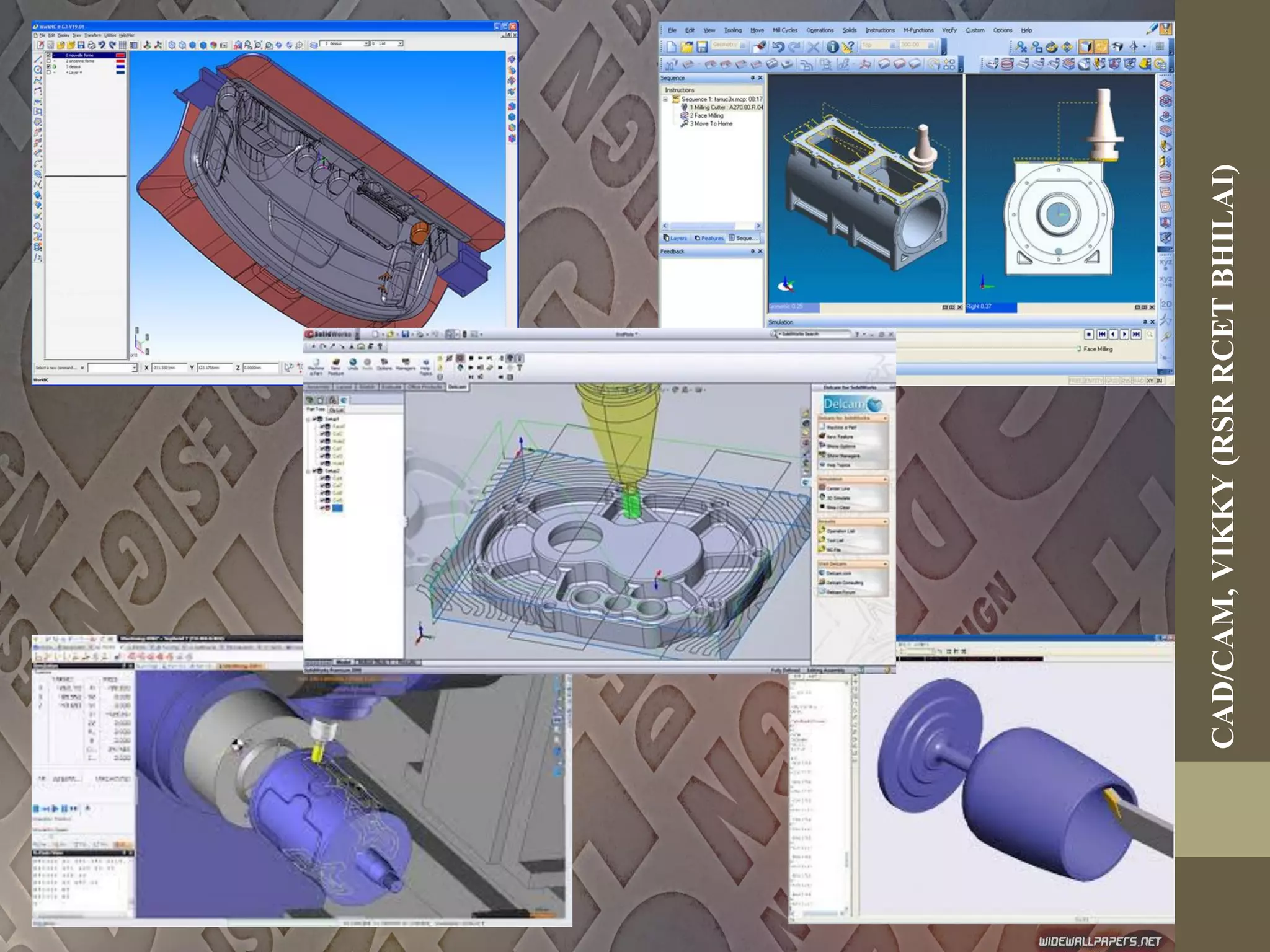Click the grid icon in WorkNC toolbar
The height and width of the screenshot is (952, 1270).
[123, 45]
